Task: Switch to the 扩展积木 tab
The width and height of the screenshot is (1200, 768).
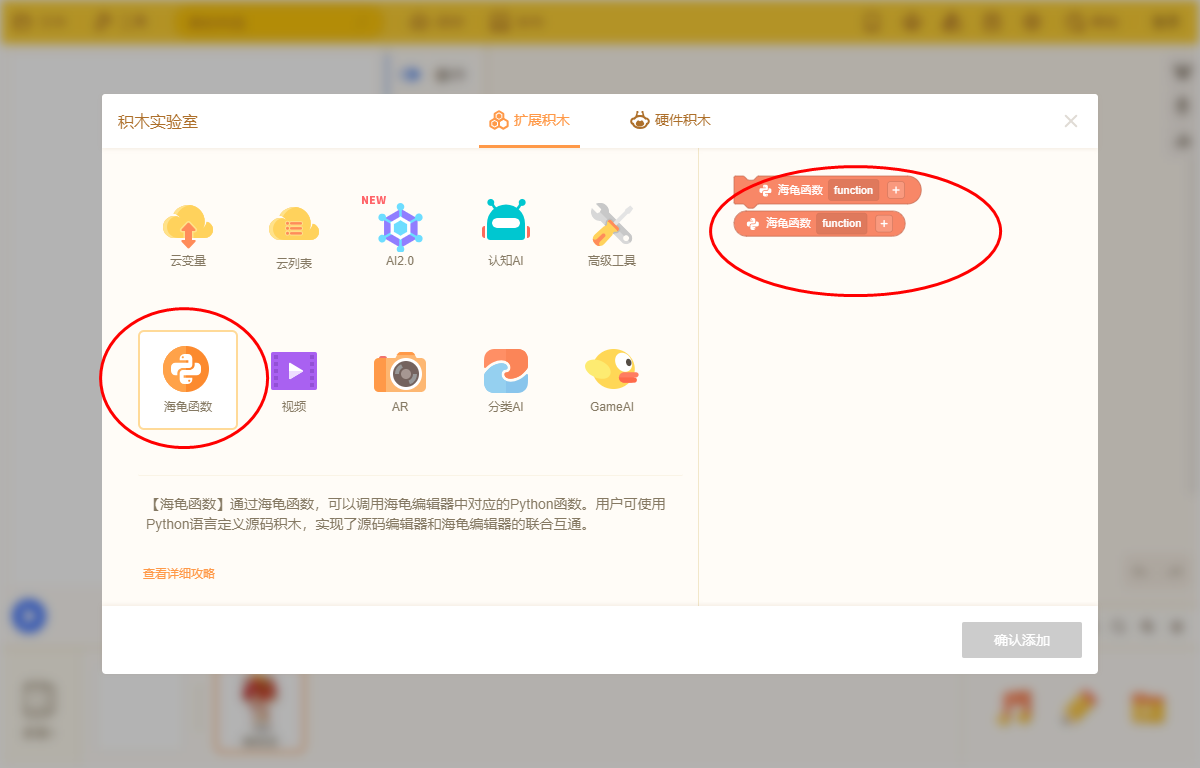Action: (x=529, y=121)
